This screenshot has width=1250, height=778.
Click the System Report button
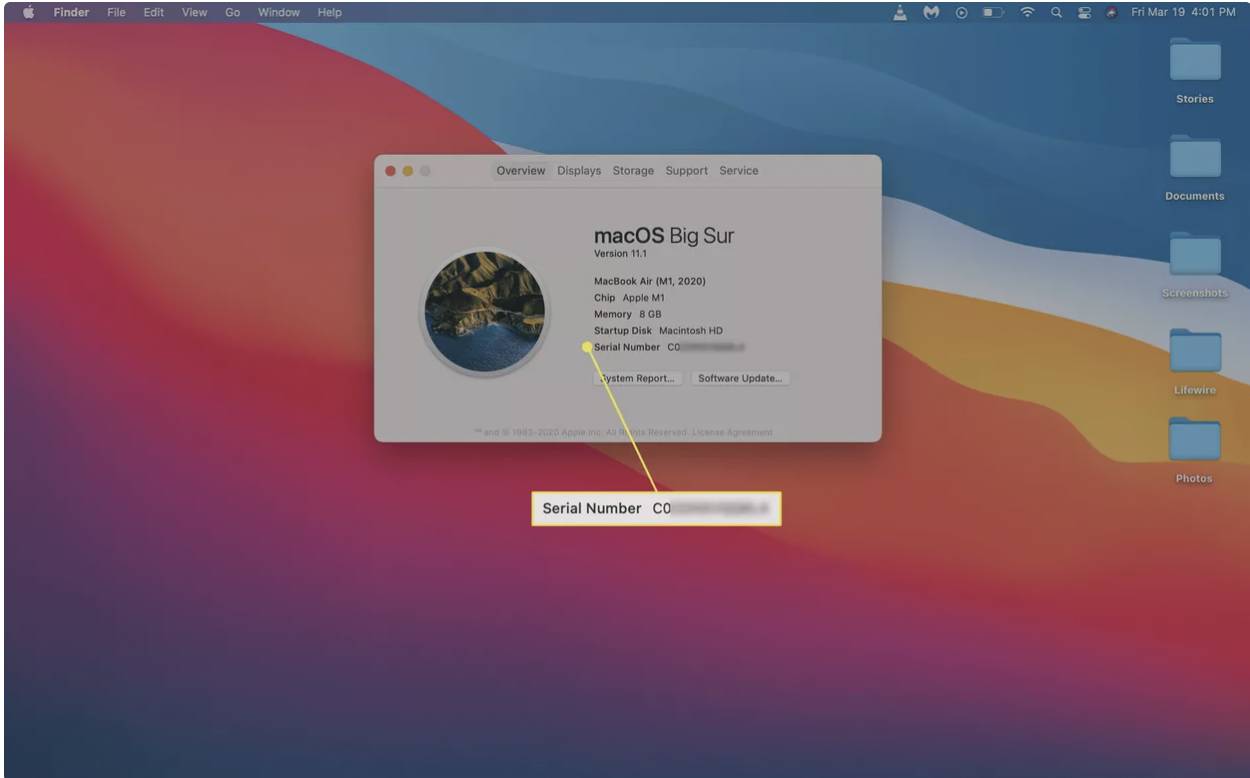pyautogui.click(x=636, y=378)
